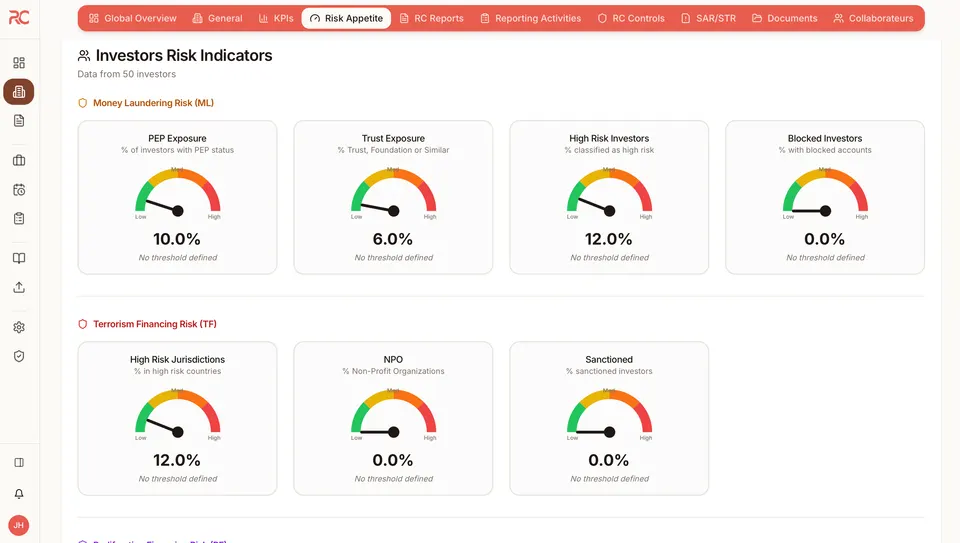
Task: Click the 10.0% PEP Exposure value
Action: (177, 239)
